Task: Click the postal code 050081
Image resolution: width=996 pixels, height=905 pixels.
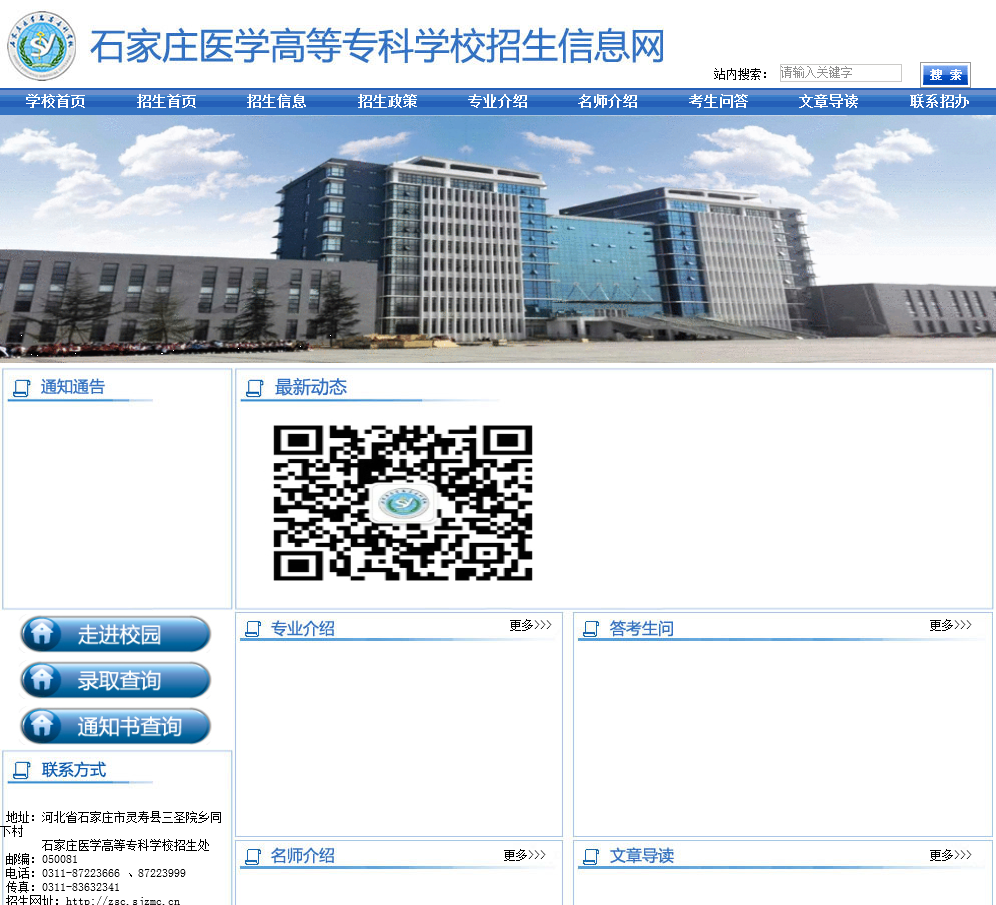Action: tap(60, 859)
